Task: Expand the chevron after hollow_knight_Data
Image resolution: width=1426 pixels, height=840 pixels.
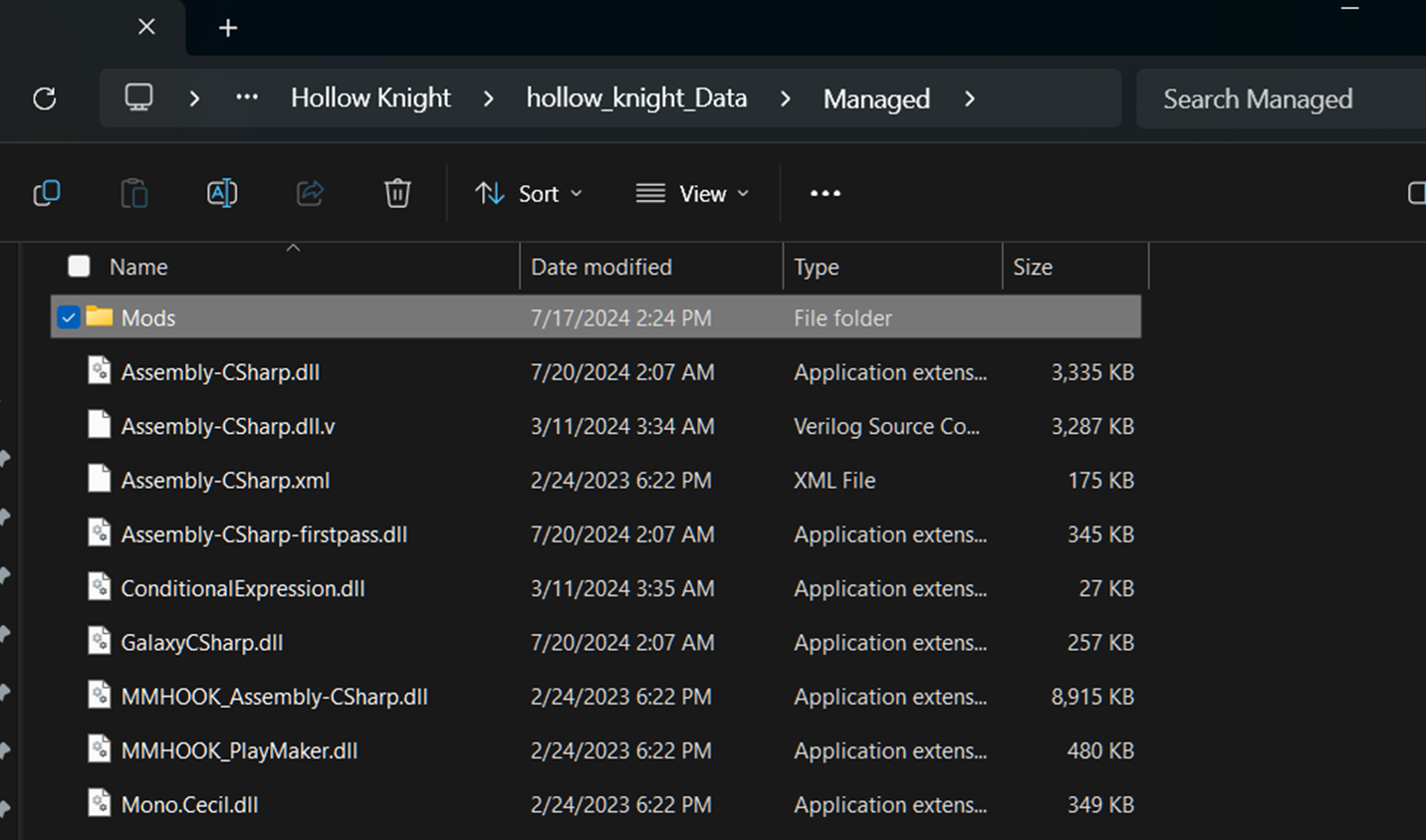Action: pos(786,99)
